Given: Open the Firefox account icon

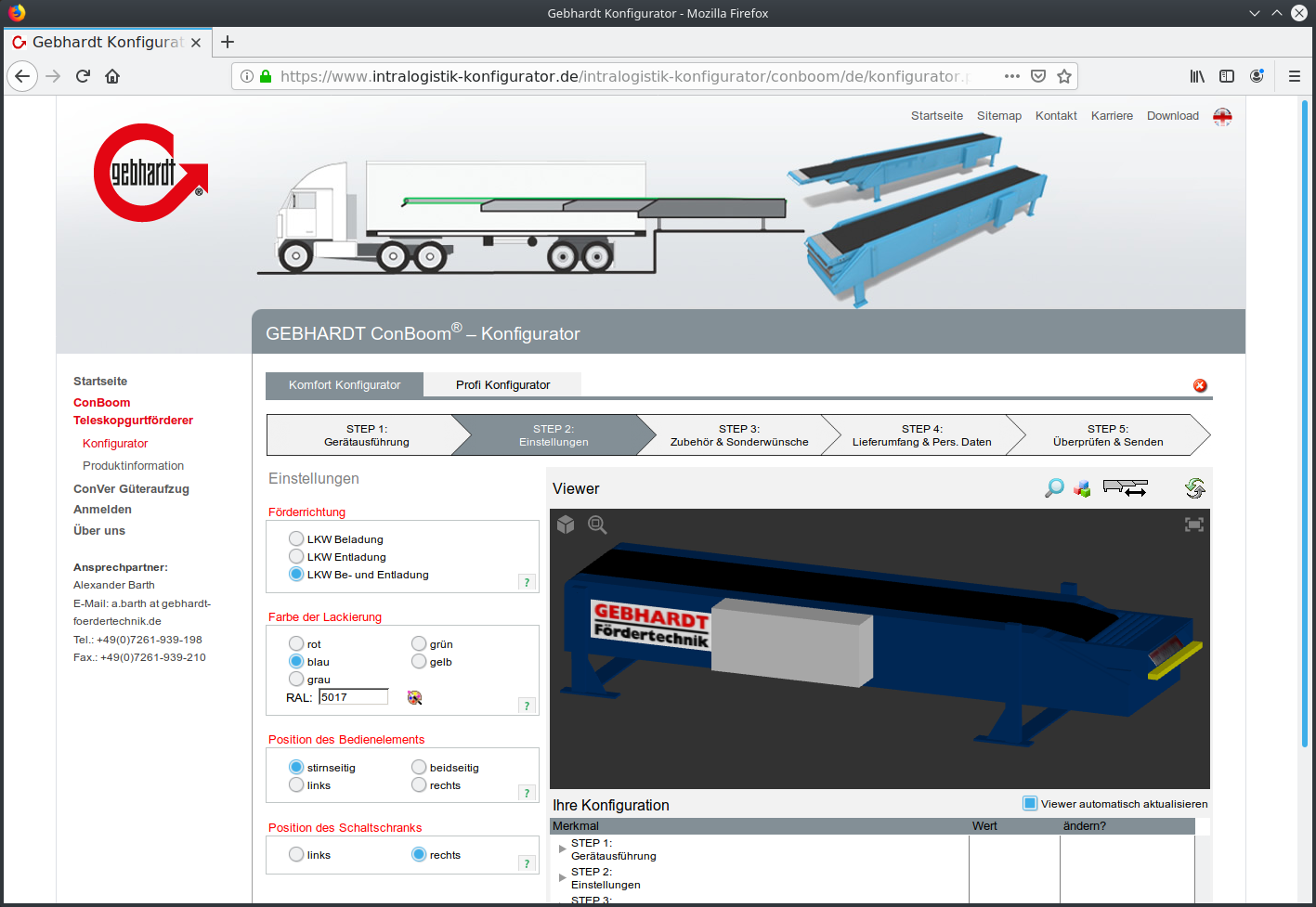Looking at the screenshot, I should (1257, 76).
